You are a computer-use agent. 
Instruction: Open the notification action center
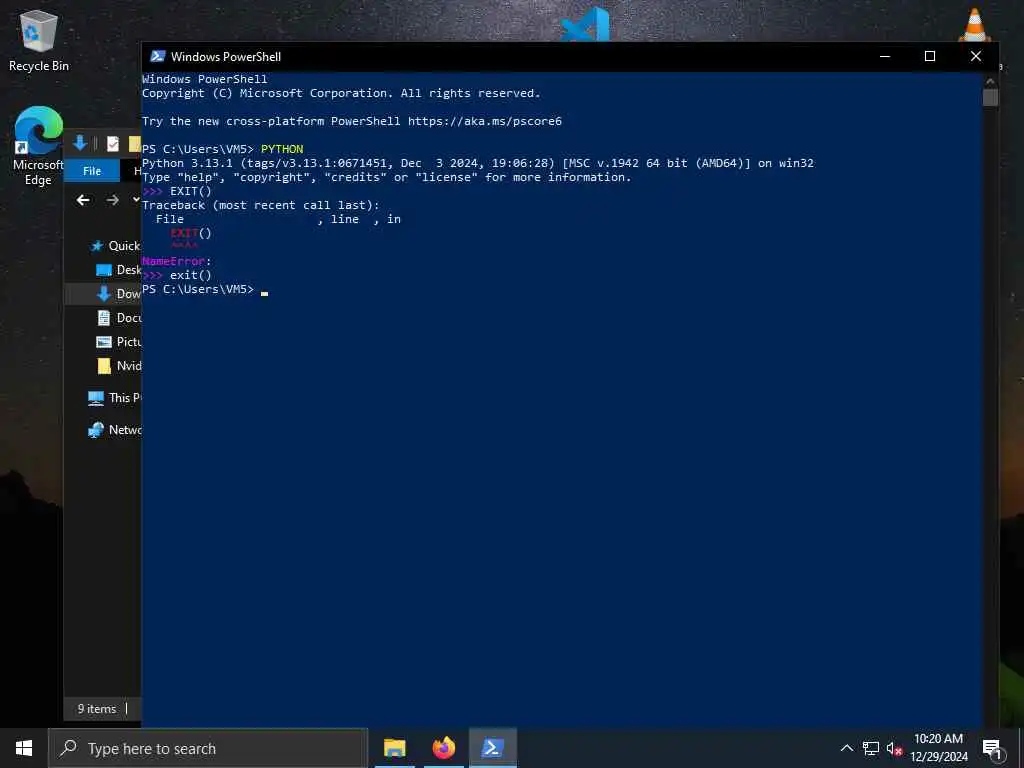coord(991,748)
